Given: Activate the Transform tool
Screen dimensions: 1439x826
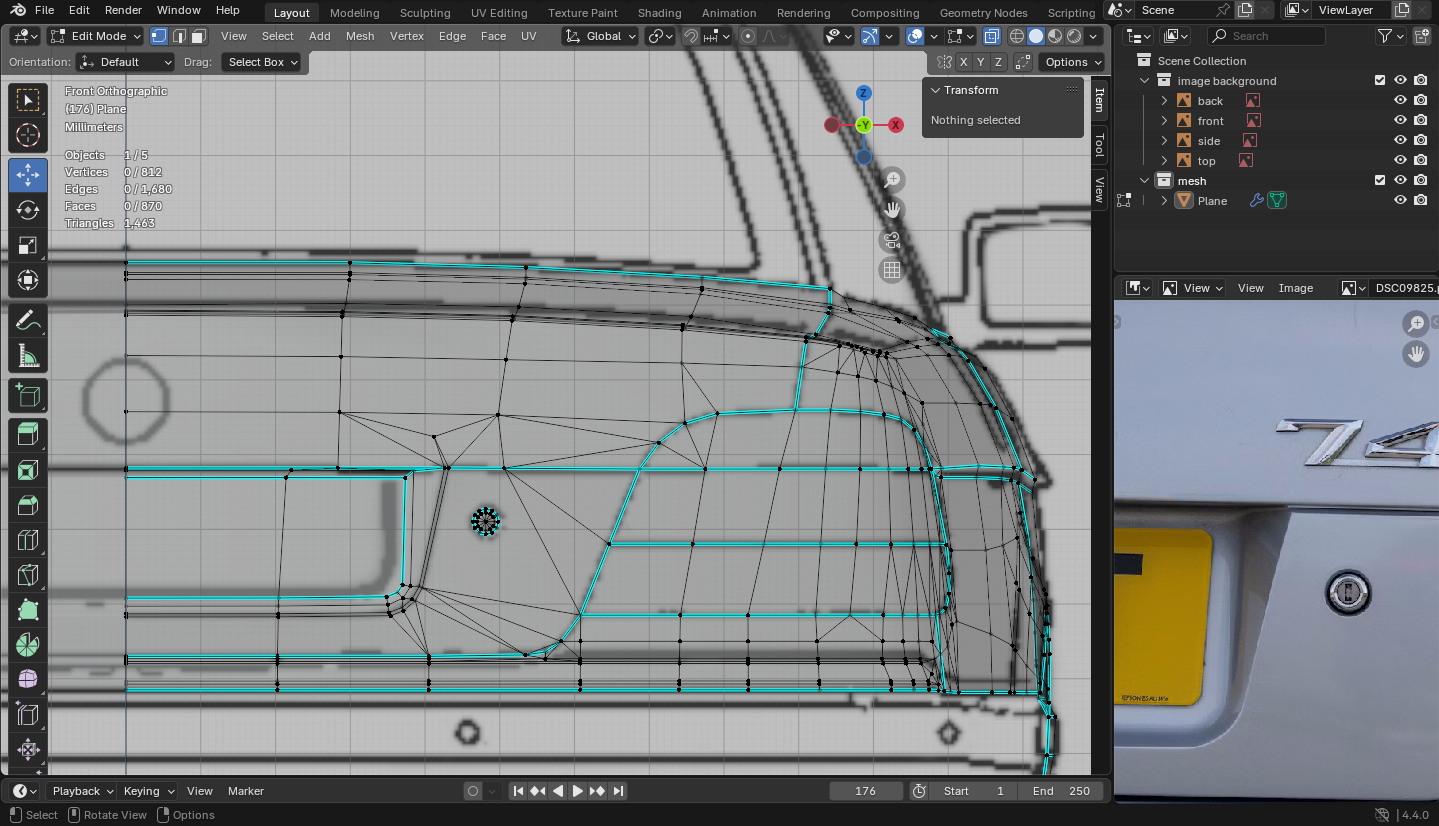Looking at the screenshot, I should (x=28, y=280).
